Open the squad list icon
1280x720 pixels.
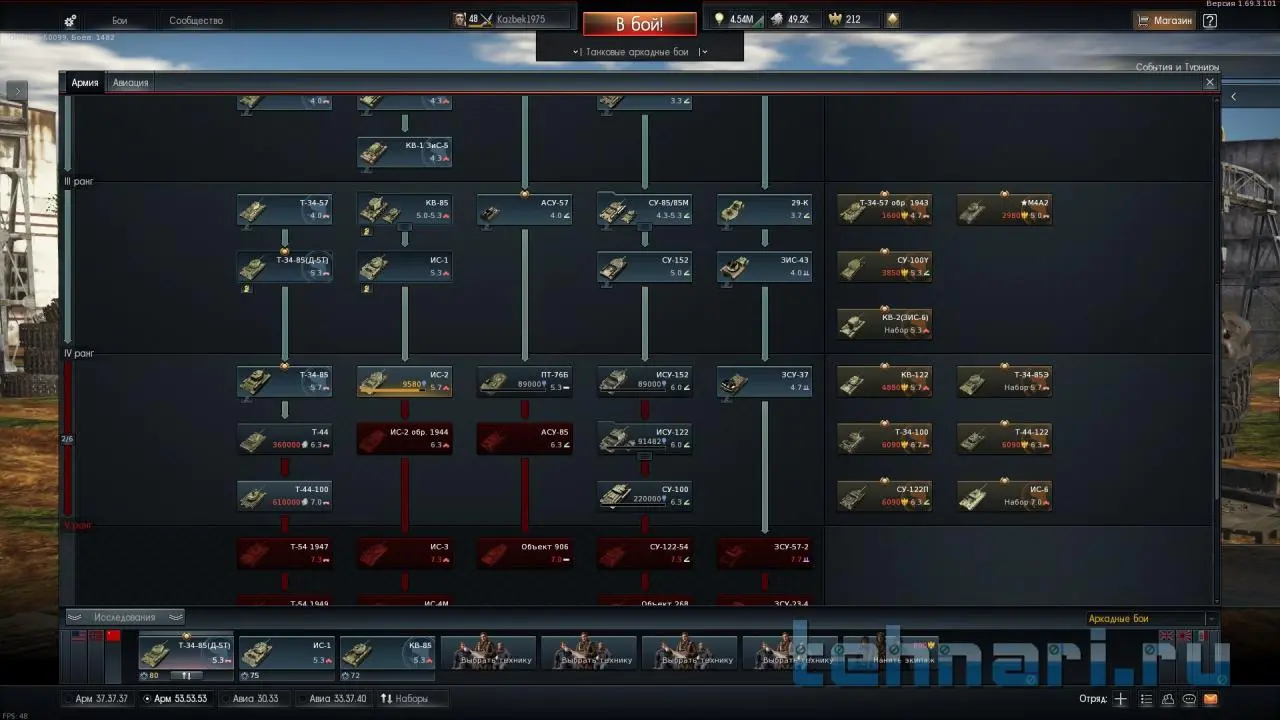coord(1146,699)
